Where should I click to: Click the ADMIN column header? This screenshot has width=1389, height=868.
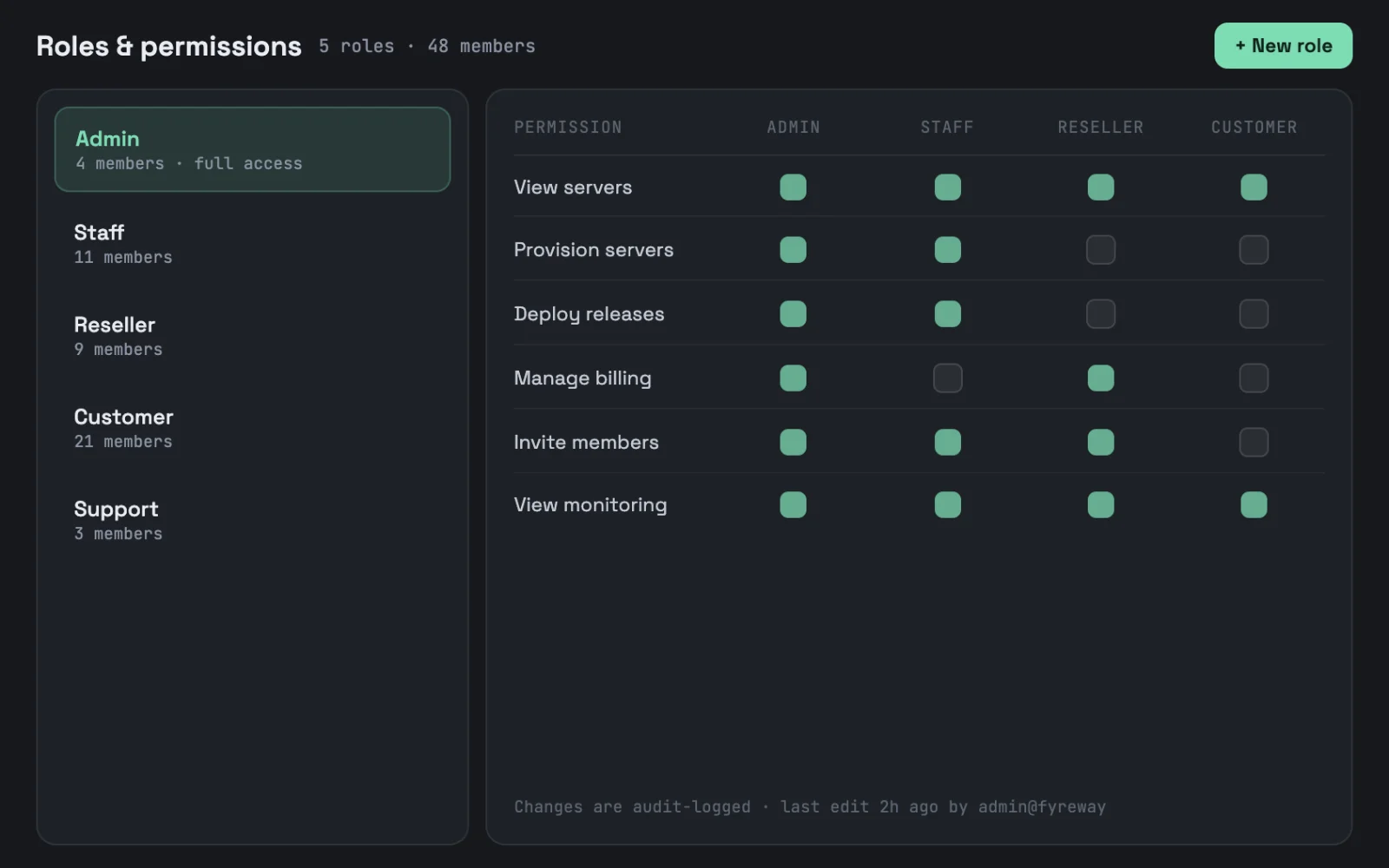[793, 128]
